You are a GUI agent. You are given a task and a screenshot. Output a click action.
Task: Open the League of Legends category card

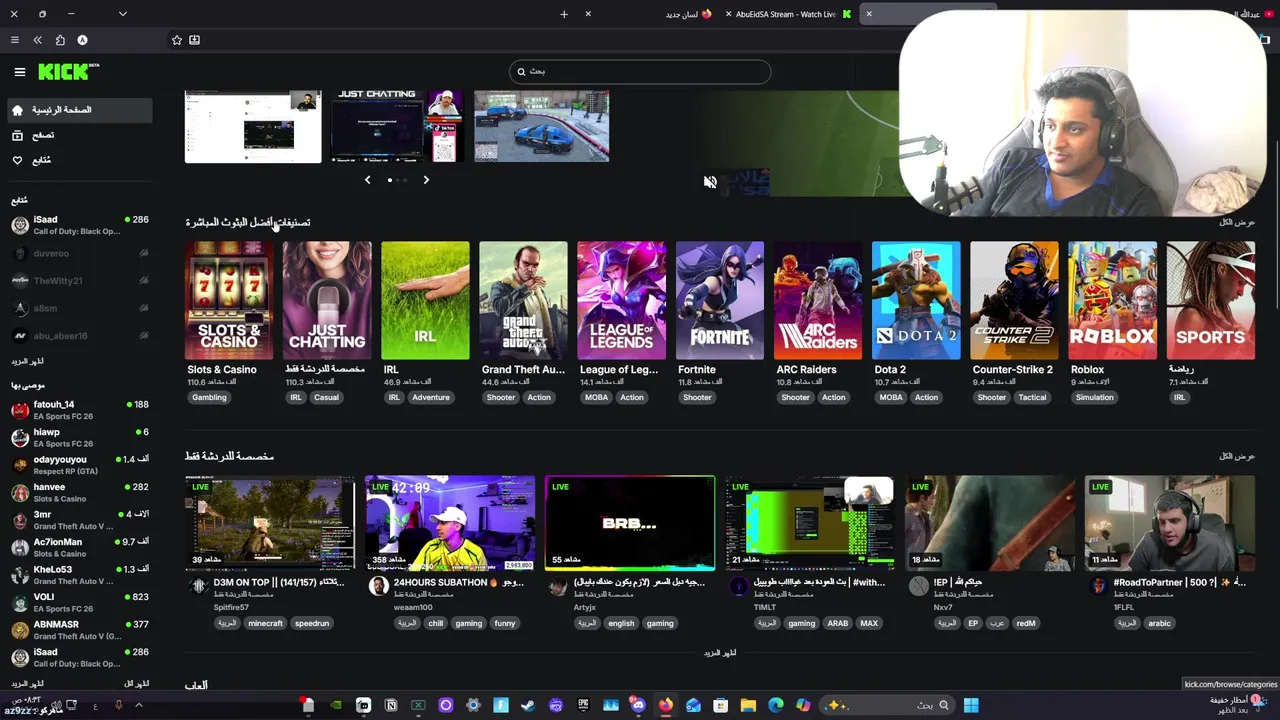click(621, 300)
